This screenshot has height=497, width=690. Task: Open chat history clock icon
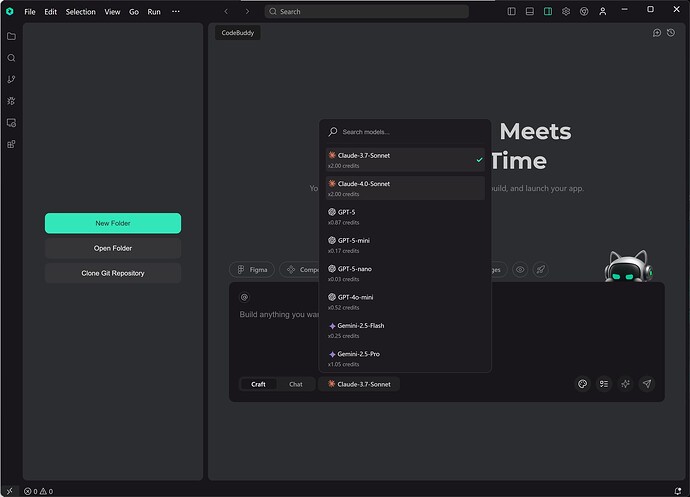coord(671,33)
